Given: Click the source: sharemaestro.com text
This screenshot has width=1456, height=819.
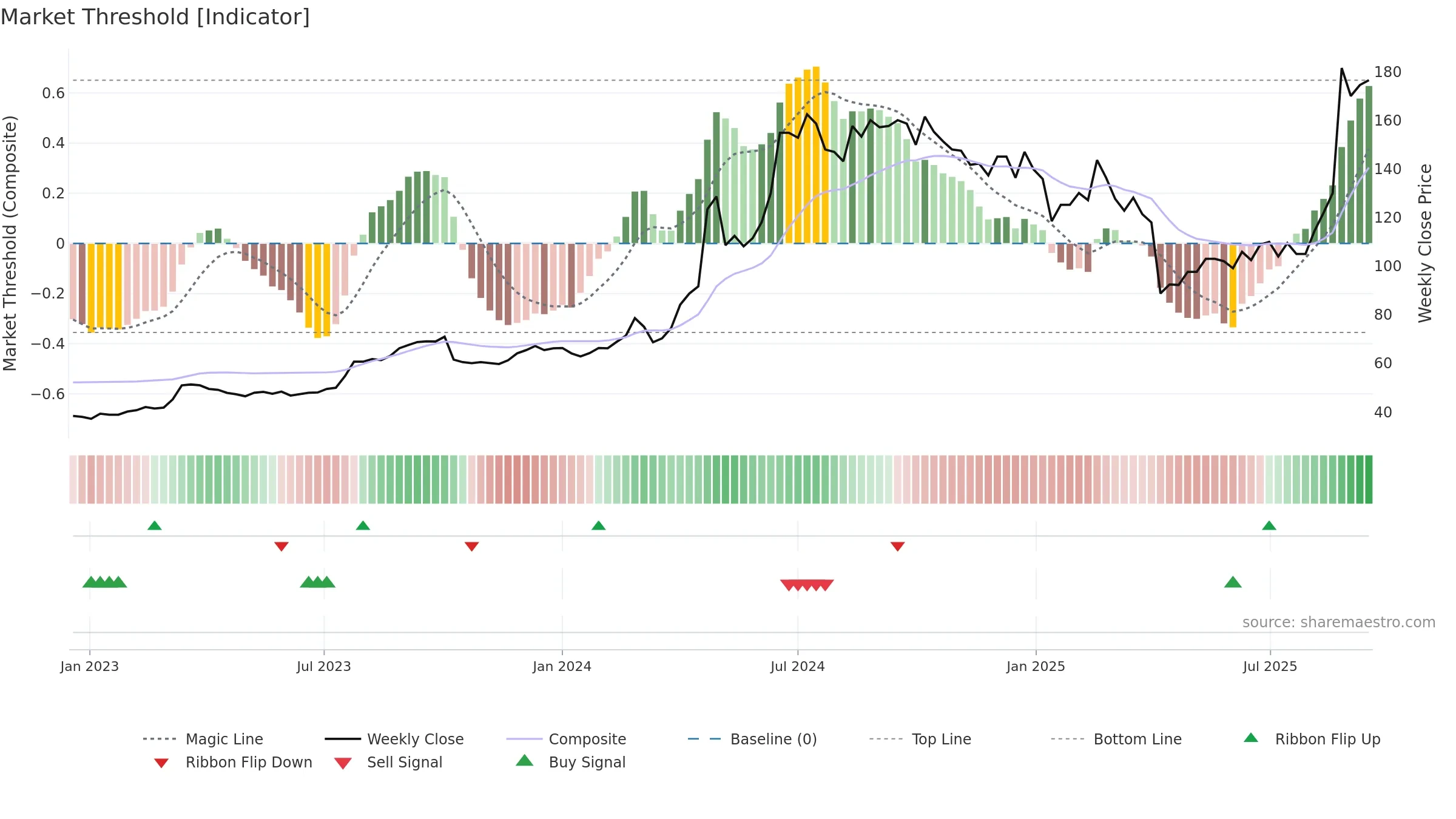Looking at the screenshot, I should tap(1339, 622).
